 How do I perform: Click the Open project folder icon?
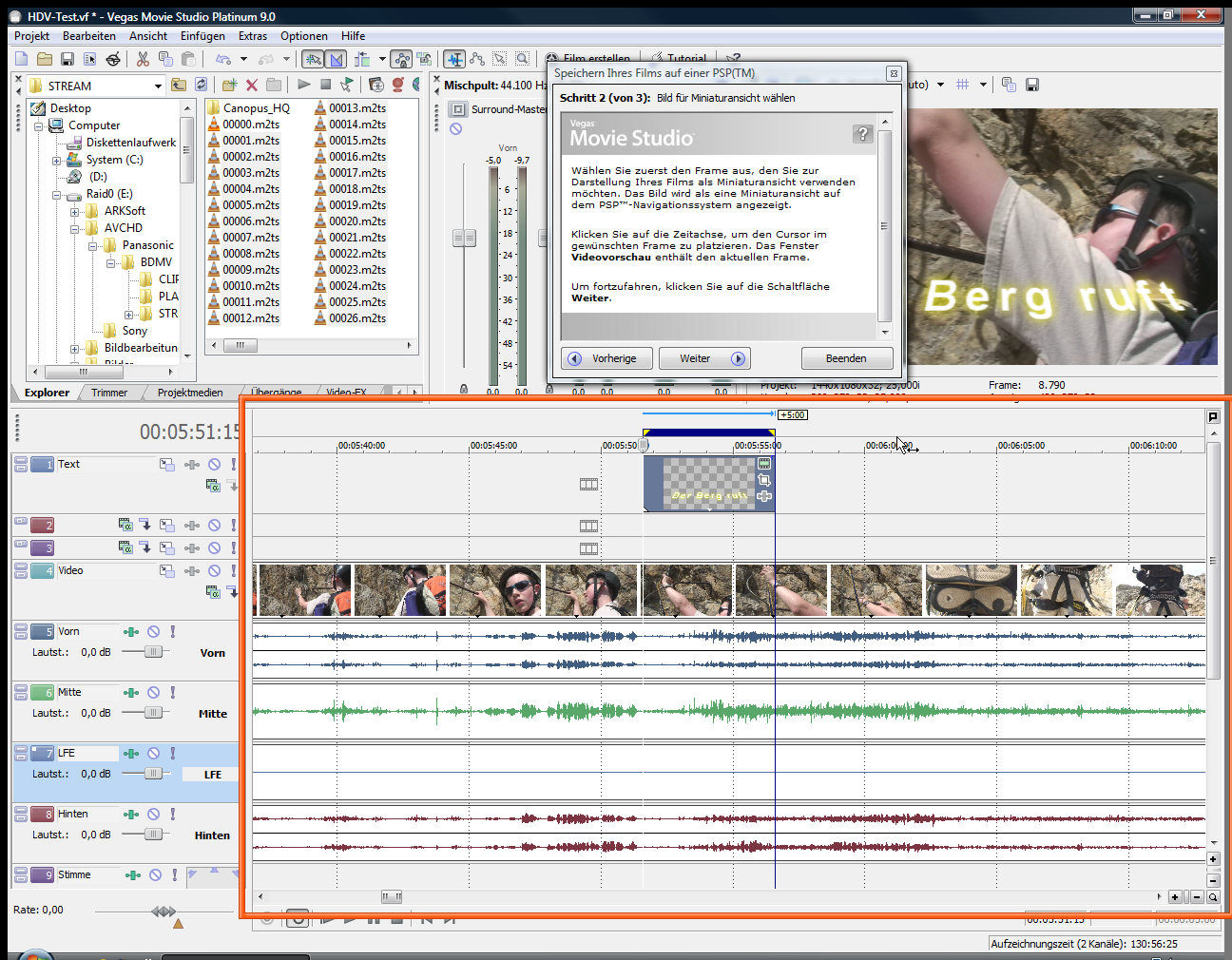click(x=44, y=59)
